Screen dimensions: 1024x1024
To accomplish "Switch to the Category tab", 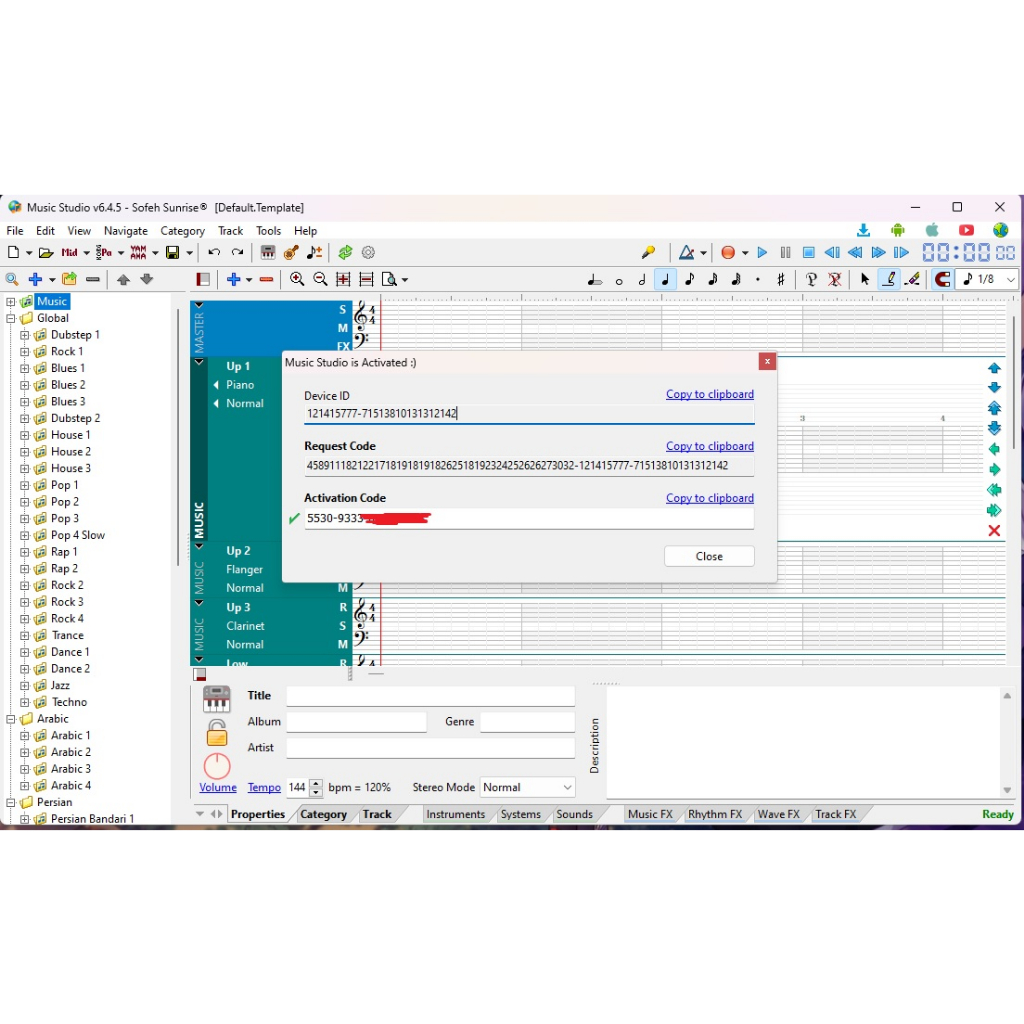I will (323, 814).
